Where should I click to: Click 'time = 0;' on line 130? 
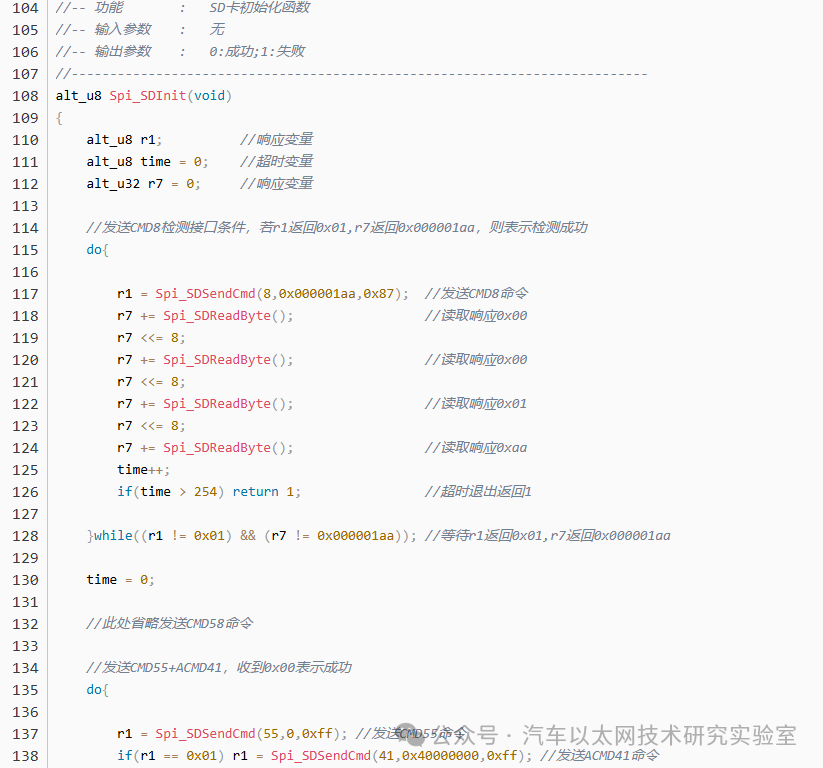point(120,580)
